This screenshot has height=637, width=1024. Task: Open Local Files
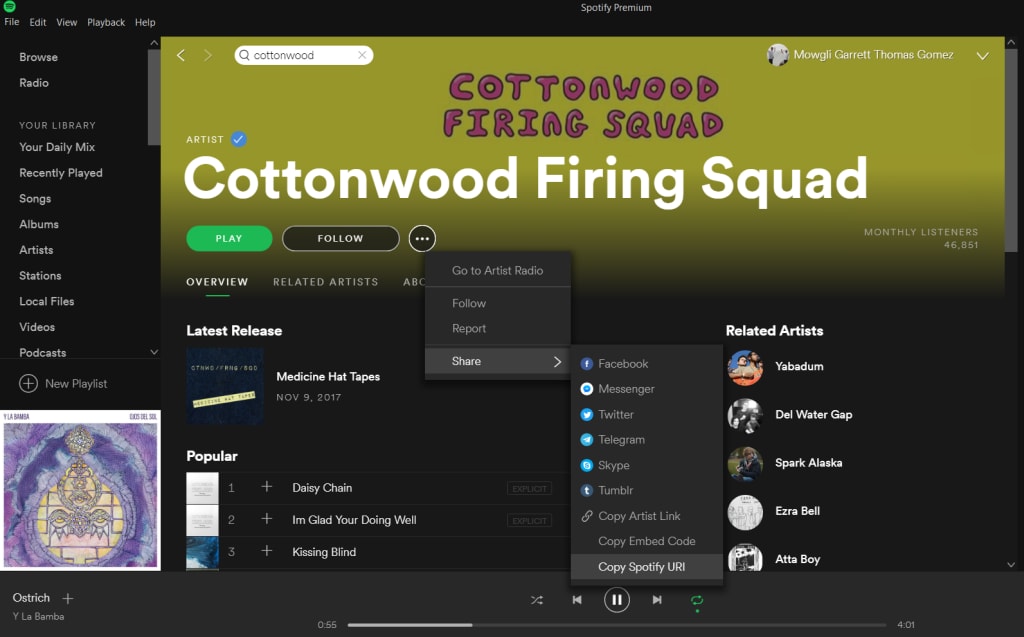pos(47,301)
